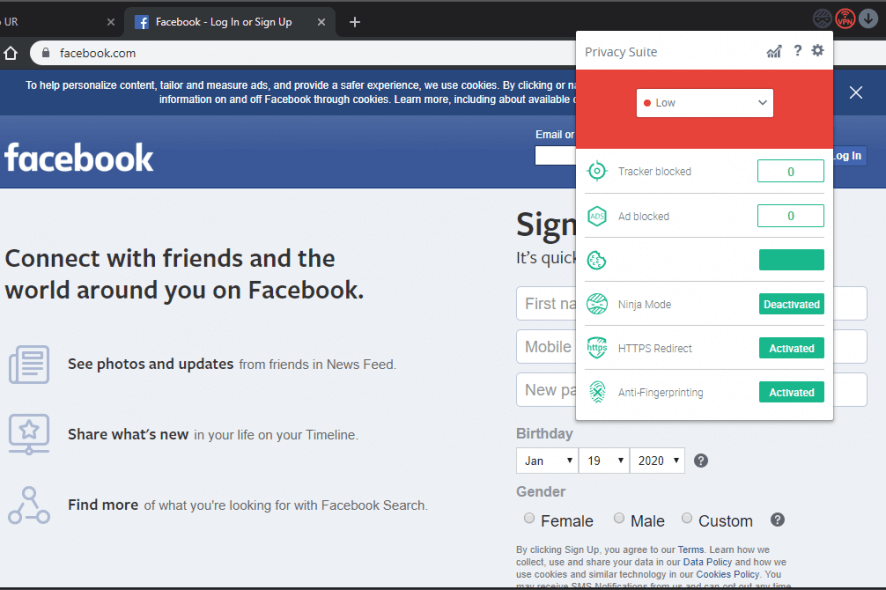Click the Birthday help question mark
This screenshot has width=886, height=590.
tap(701, 461)
